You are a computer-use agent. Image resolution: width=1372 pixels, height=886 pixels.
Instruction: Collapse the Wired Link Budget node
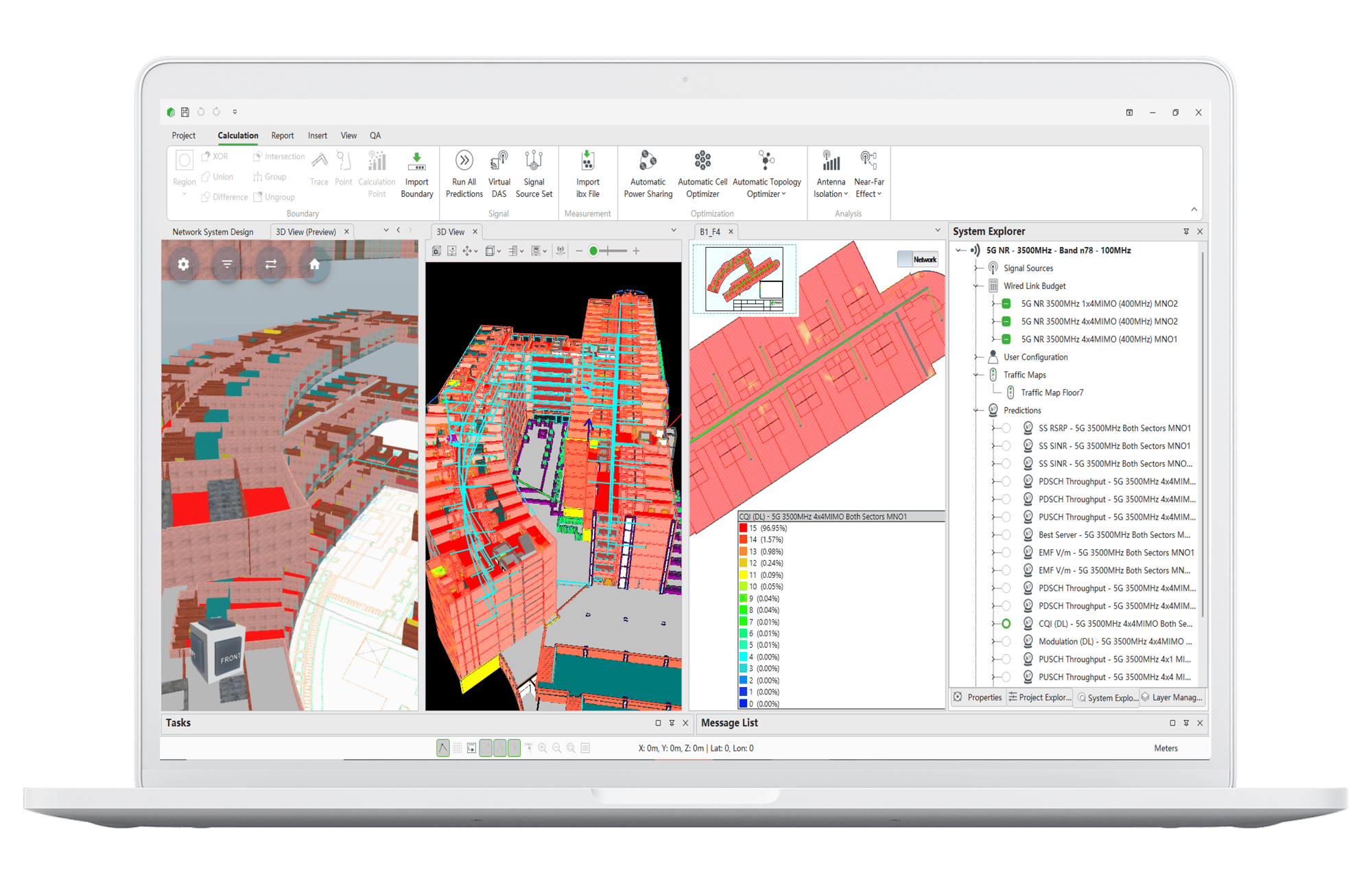click(x=977, y=286)
